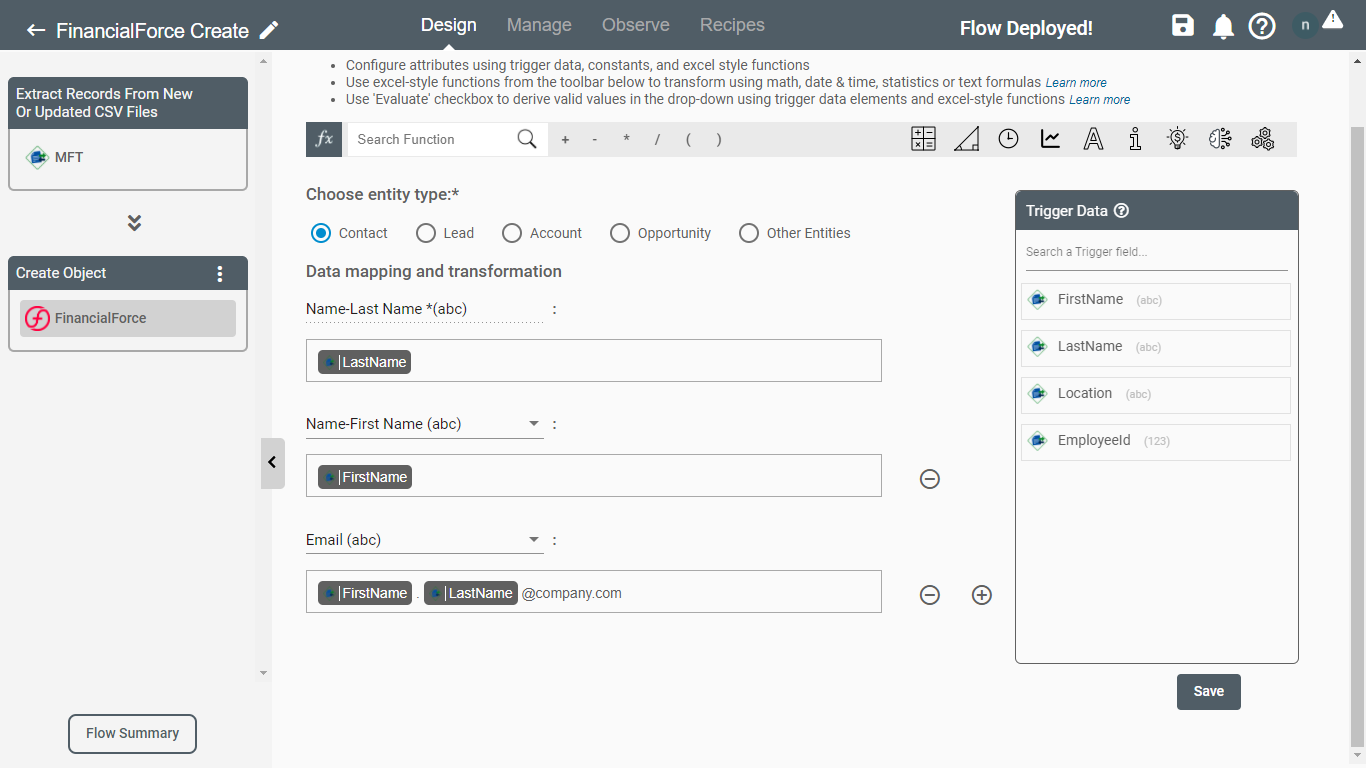1366x768 pixels.
Task: Click the double chevron between flow steps
Action: [x=134, y=222]
